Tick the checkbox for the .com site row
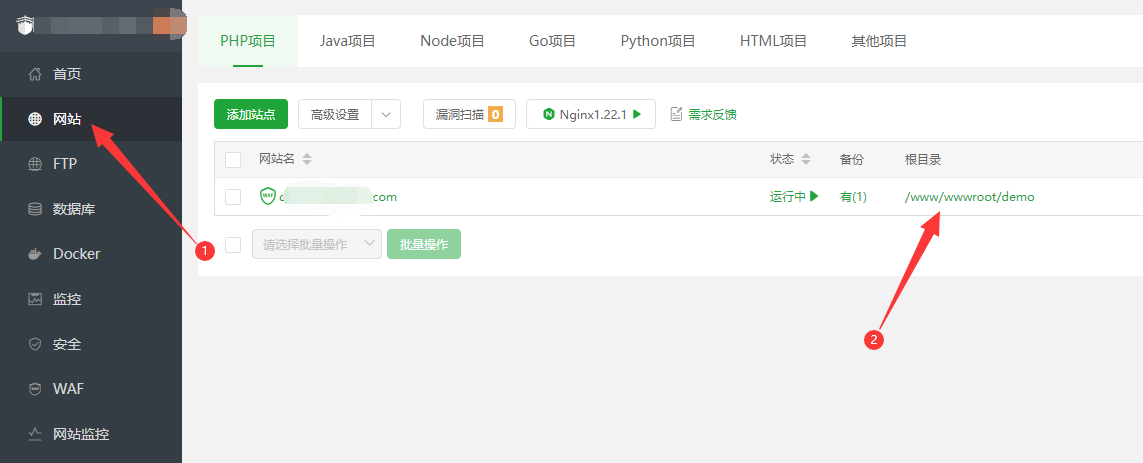 (233, 197)
